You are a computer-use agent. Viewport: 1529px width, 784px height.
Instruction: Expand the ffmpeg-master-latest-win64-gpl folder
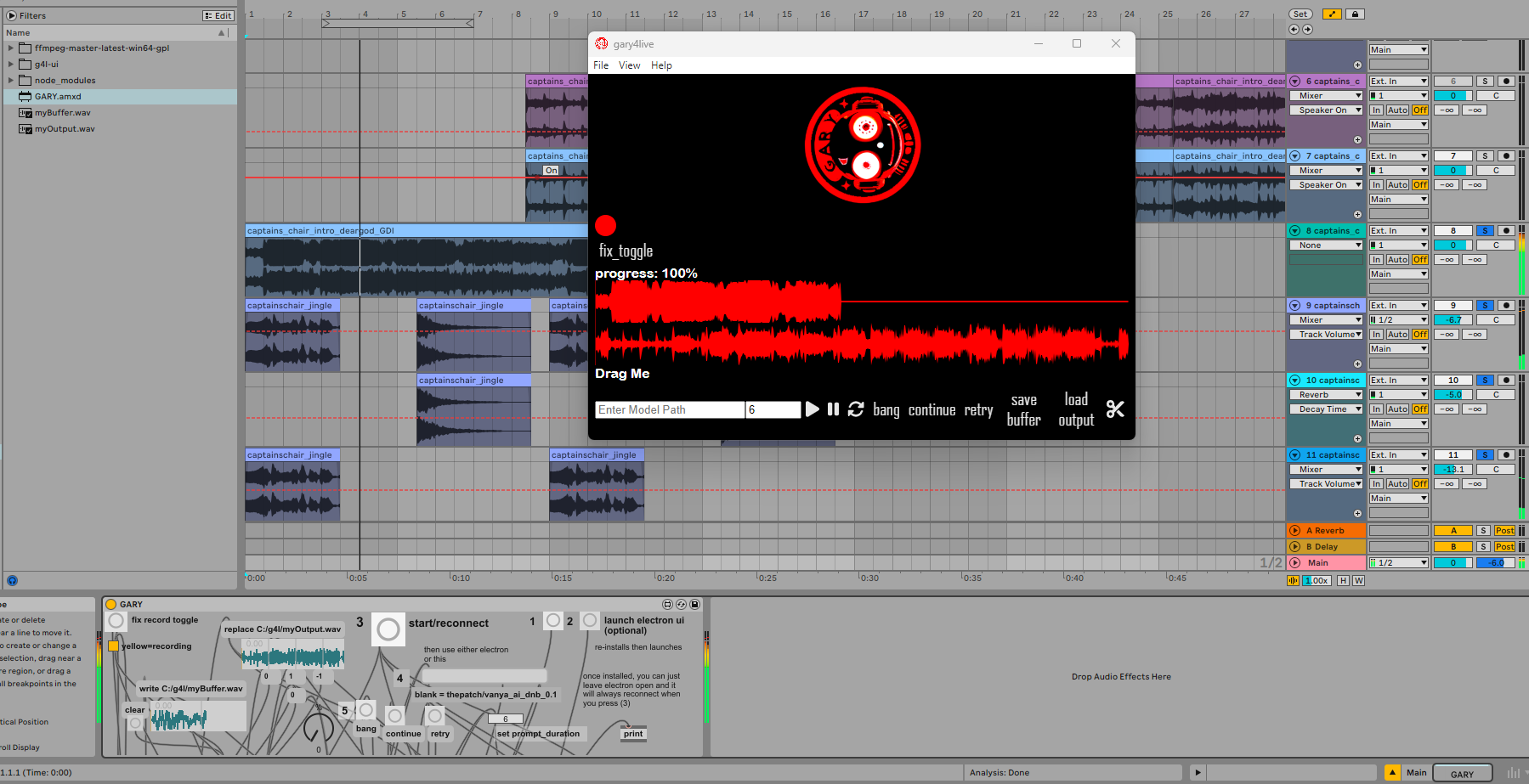pos(10,48)
